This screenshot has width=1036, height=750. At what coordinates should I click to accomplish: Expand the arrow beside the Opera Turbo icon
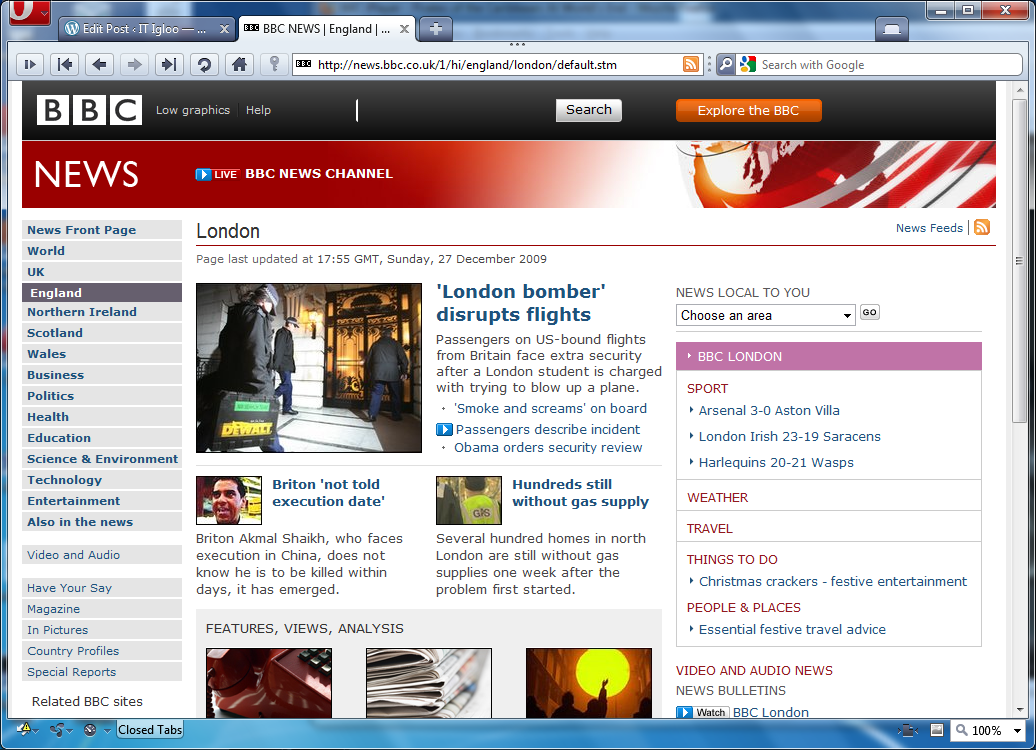point(106,731)
